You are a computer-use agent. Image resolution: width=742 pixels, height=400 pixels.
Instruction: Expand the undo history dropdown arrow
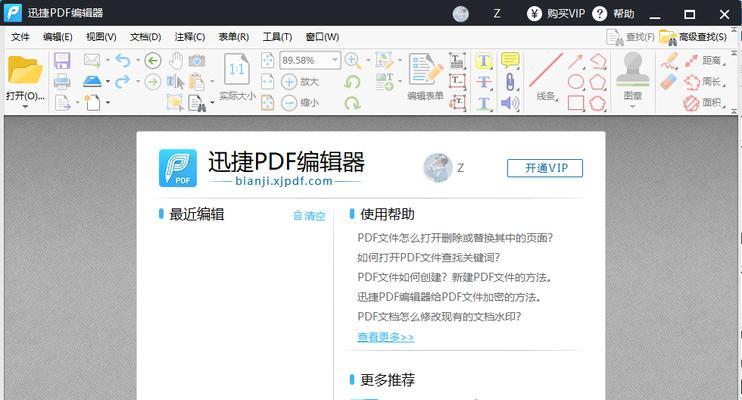pyautogui.click(x=138, y=60)
